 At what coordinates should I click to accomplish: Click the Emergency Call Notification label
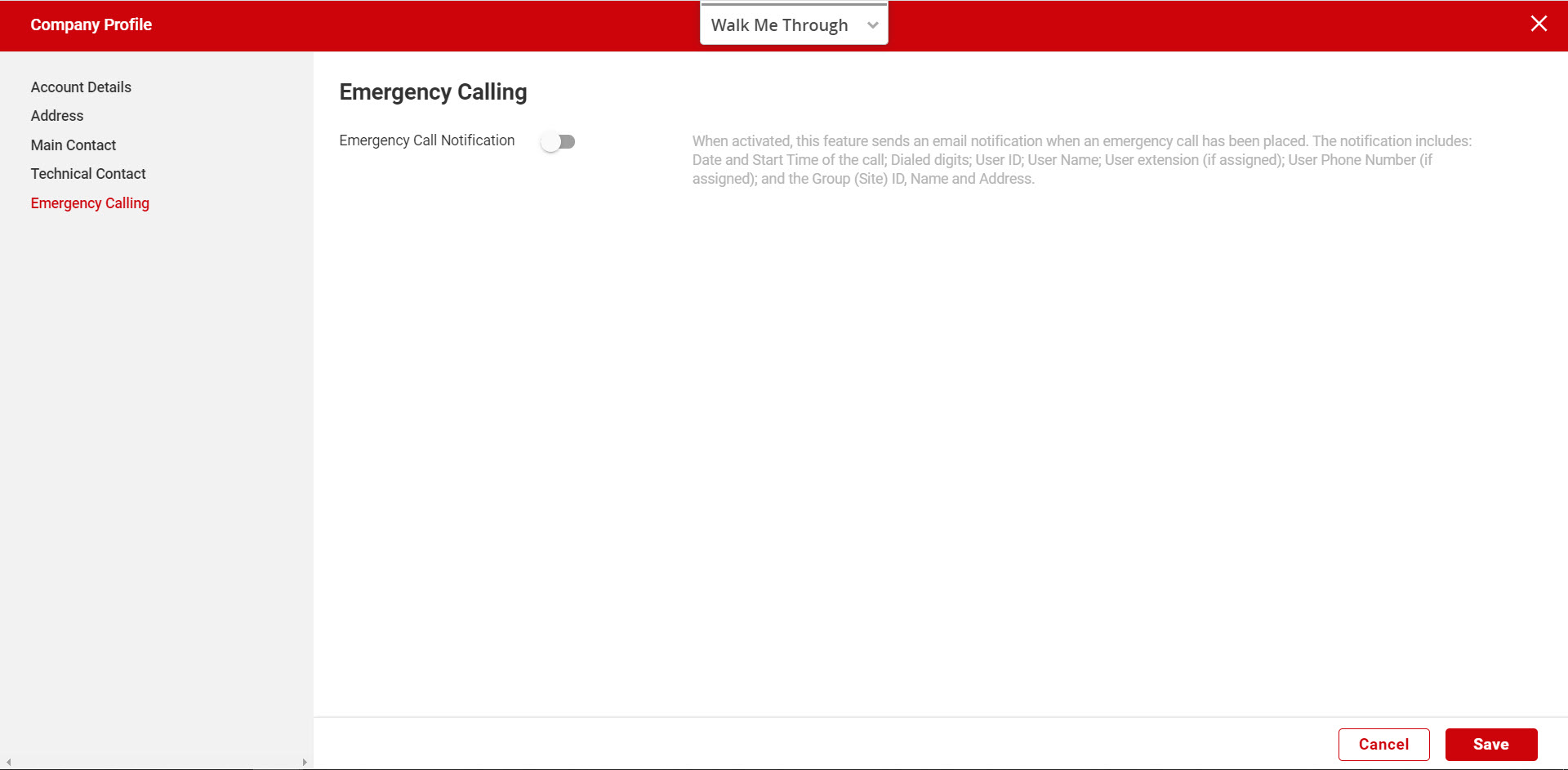click(x=427, y=140)
